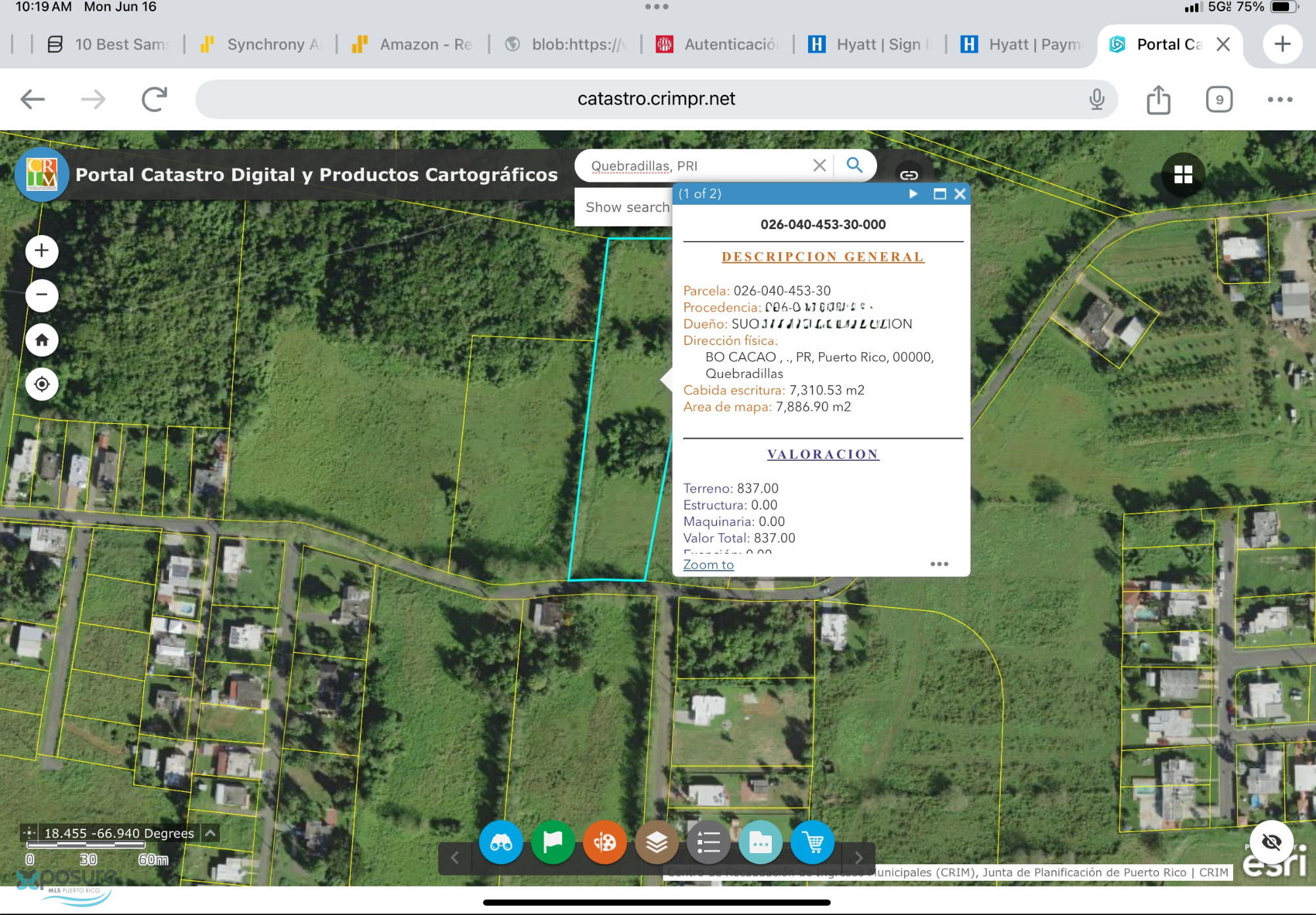1316x915 pixels.
Task: Reload the page
Action: click(x=155, y=99)
